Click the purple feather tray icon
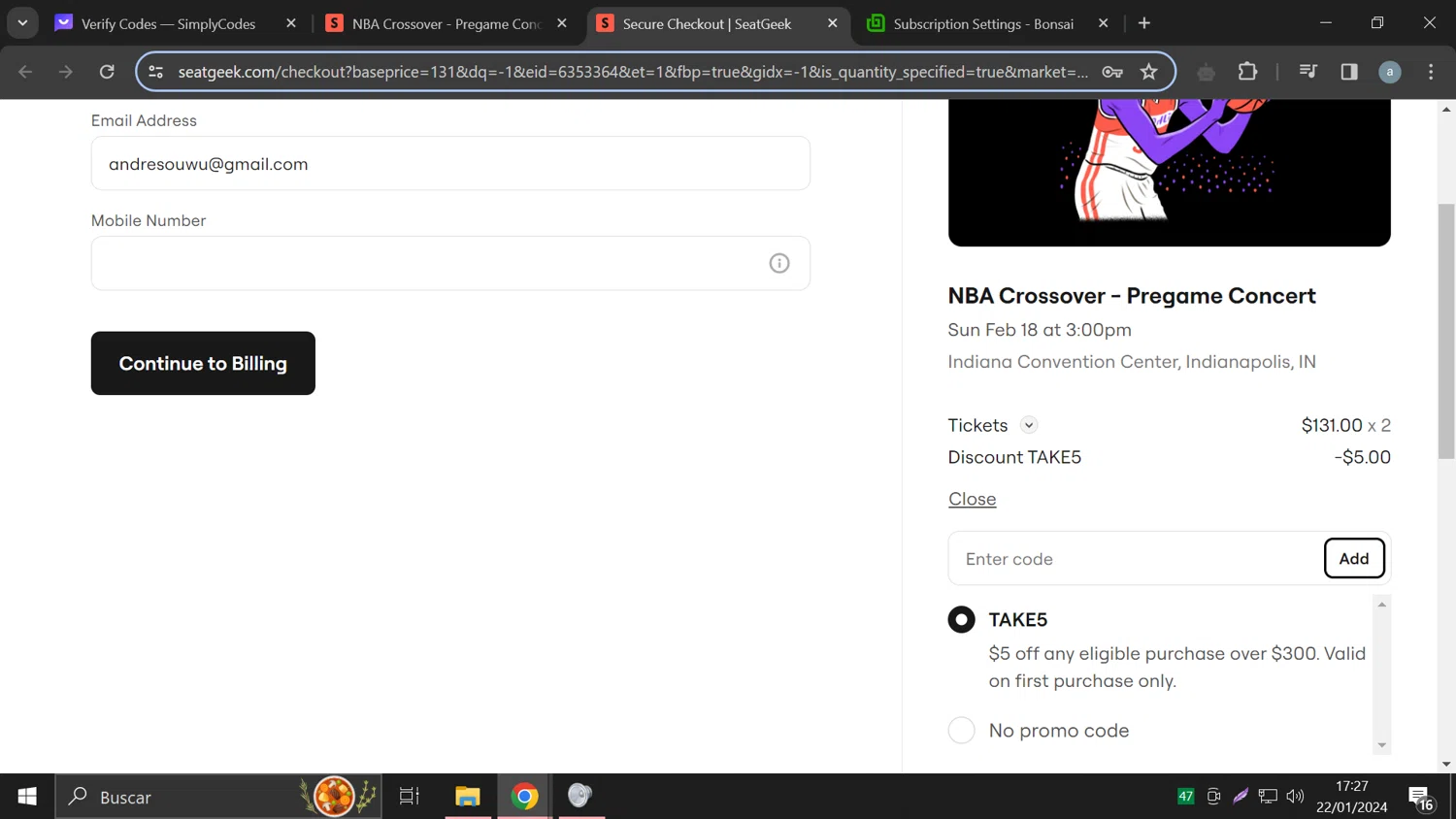The height and width of the screenshot is (819, 1456). click(x=1241, y=797)
